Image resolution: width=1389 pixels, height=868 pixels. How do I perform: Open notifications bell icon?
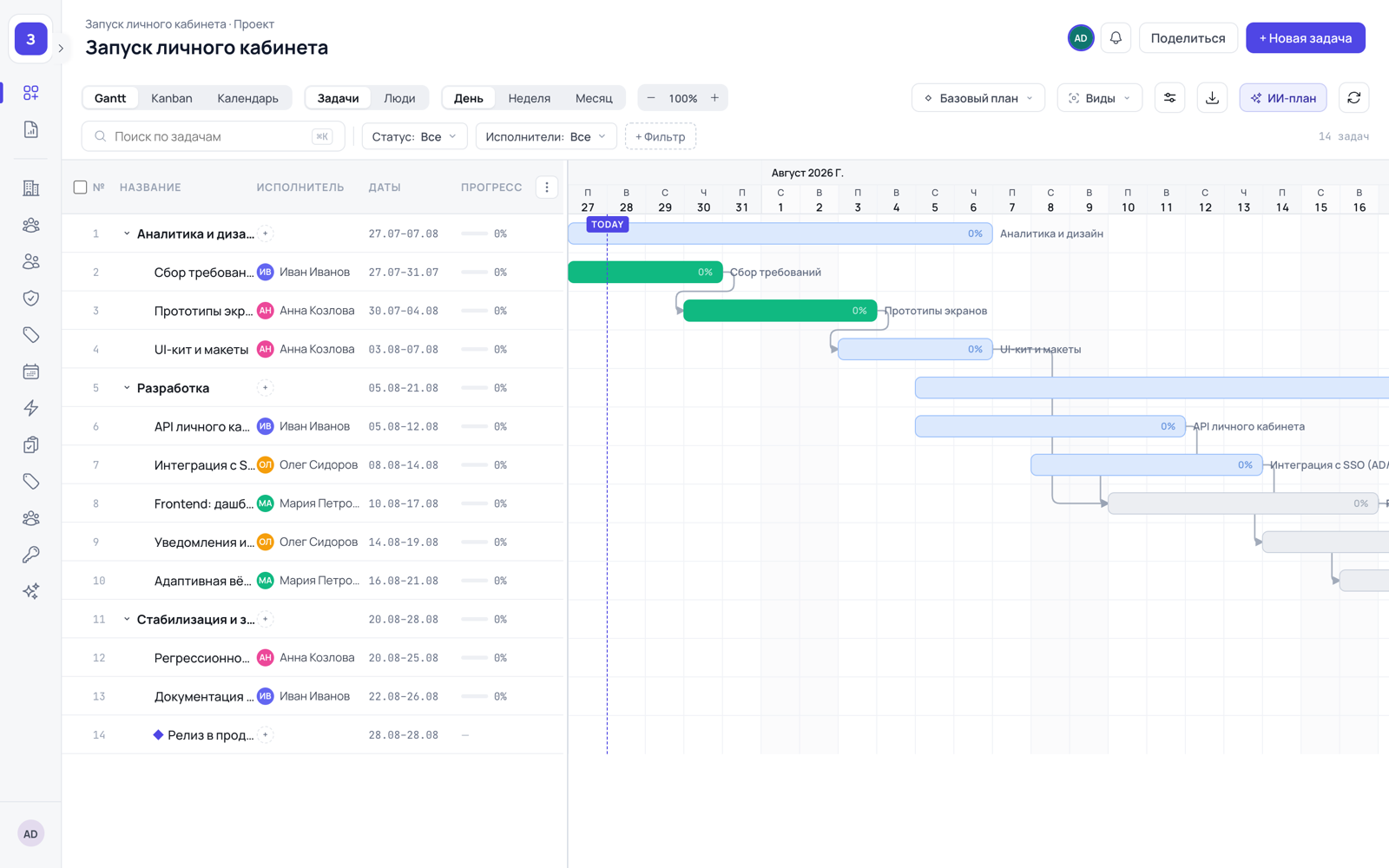[x=1116, y=38]
